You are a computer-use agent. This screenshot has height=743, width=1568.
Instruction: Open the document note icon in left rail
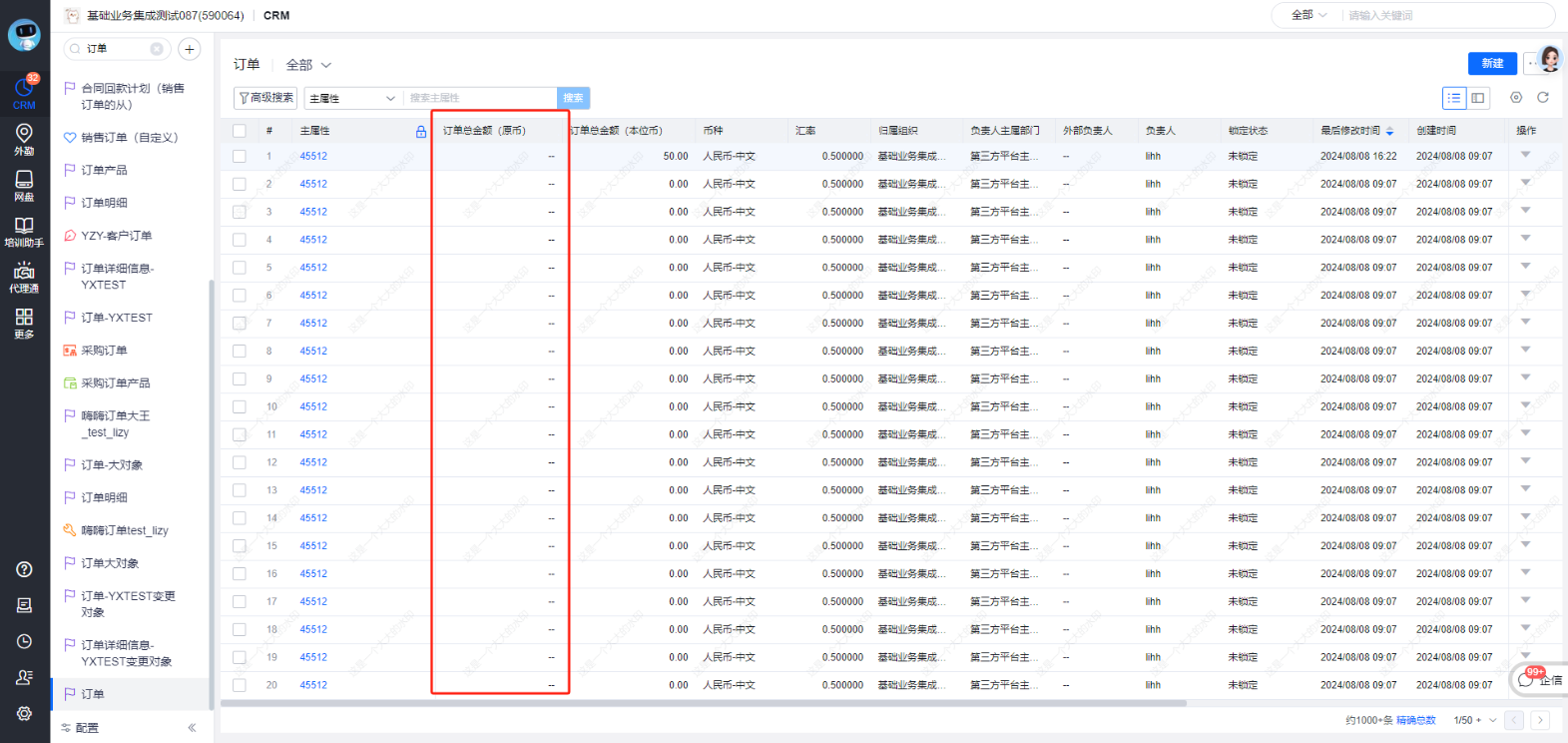[24, 605]
